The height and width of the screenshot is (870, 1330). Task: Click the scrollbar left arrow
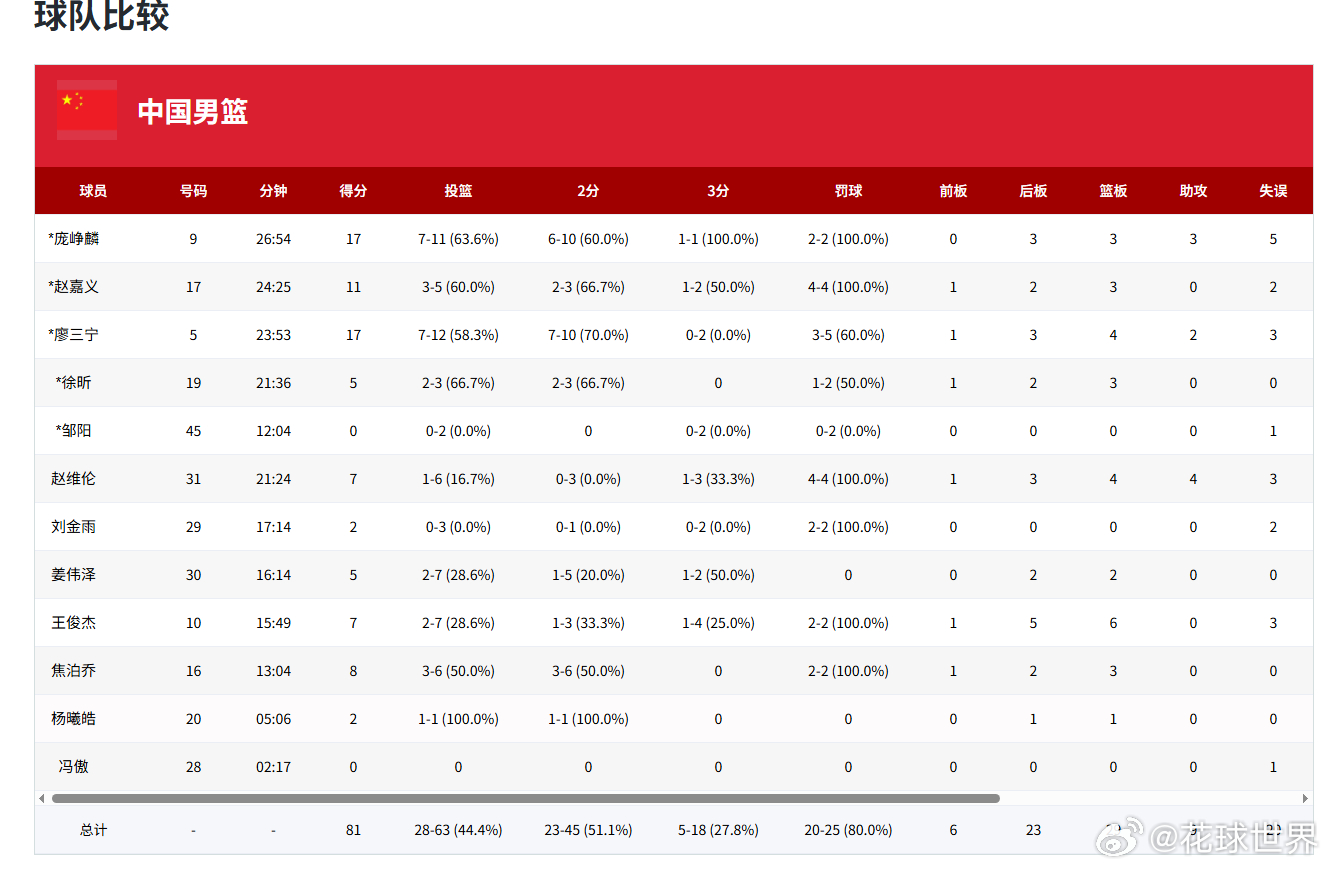click(x=42, y=798)
